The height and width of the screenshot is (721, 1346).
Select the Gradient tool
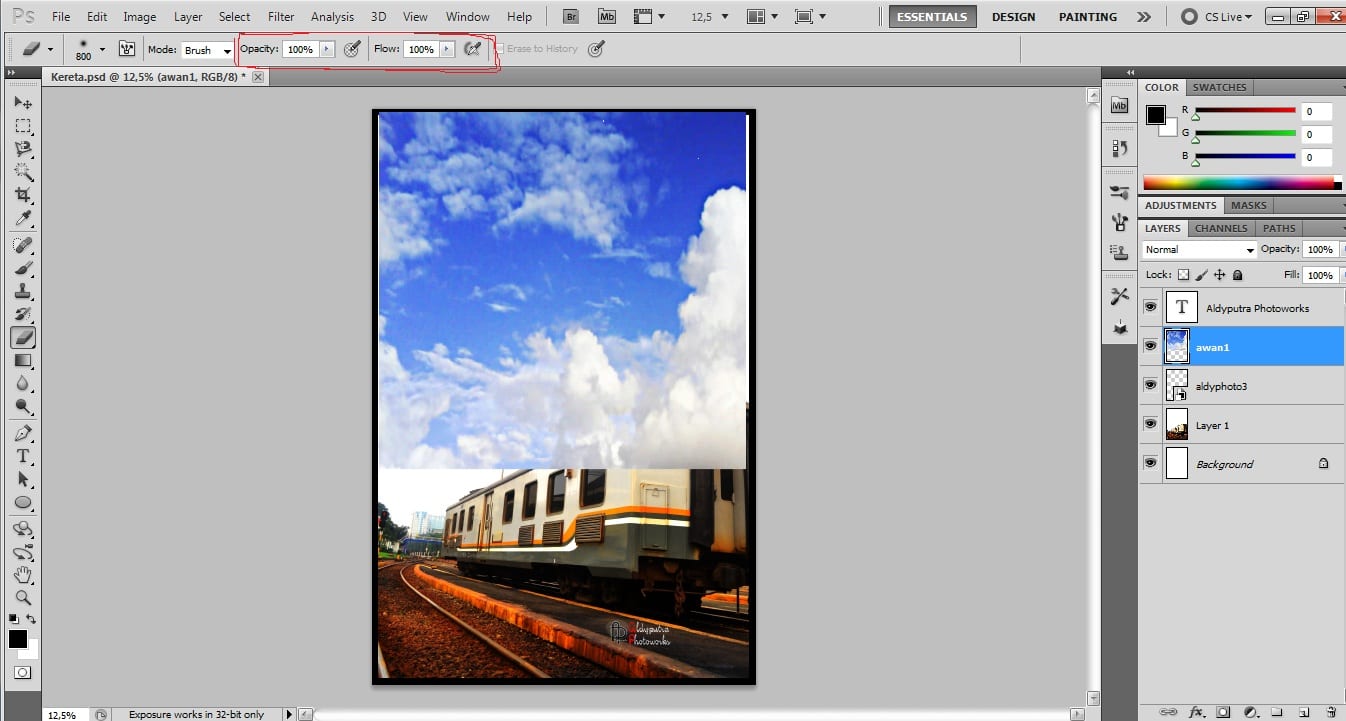click(x=22, y=361)
